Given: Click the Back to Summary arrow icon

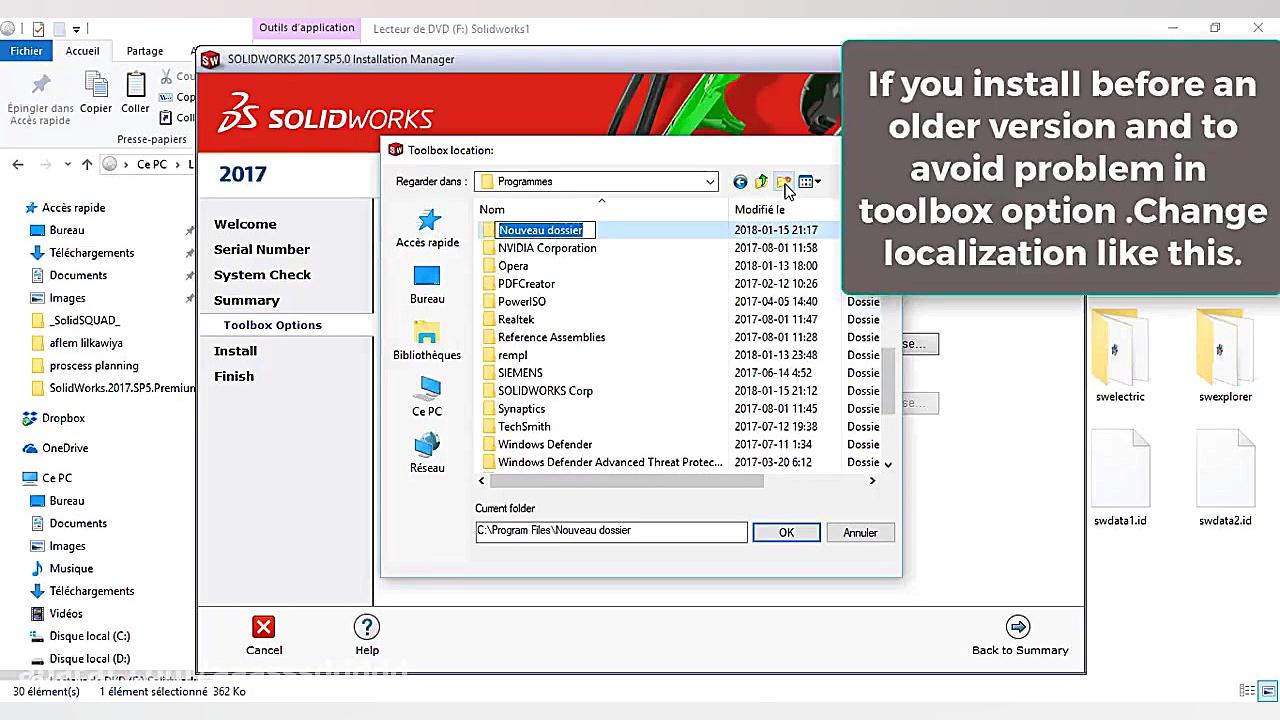Looking at the screenshot, I should point(1018,626).
